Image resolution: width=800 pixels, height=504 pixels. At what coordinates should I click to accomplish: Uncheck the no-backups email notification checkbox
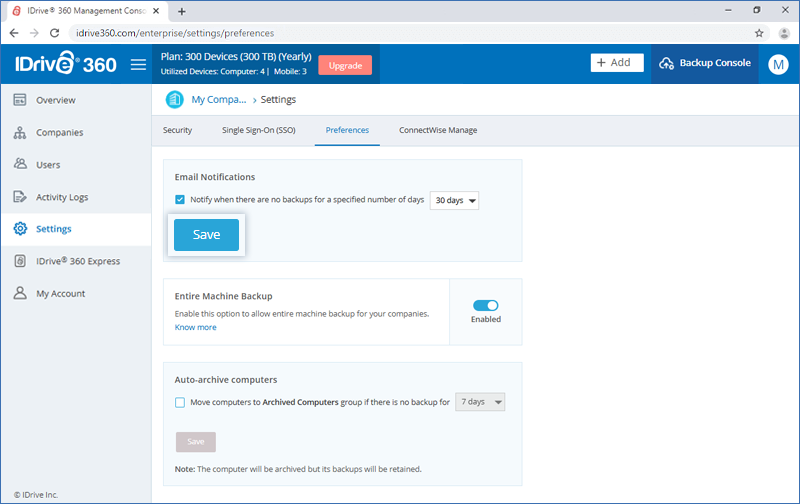coord(180,200)
